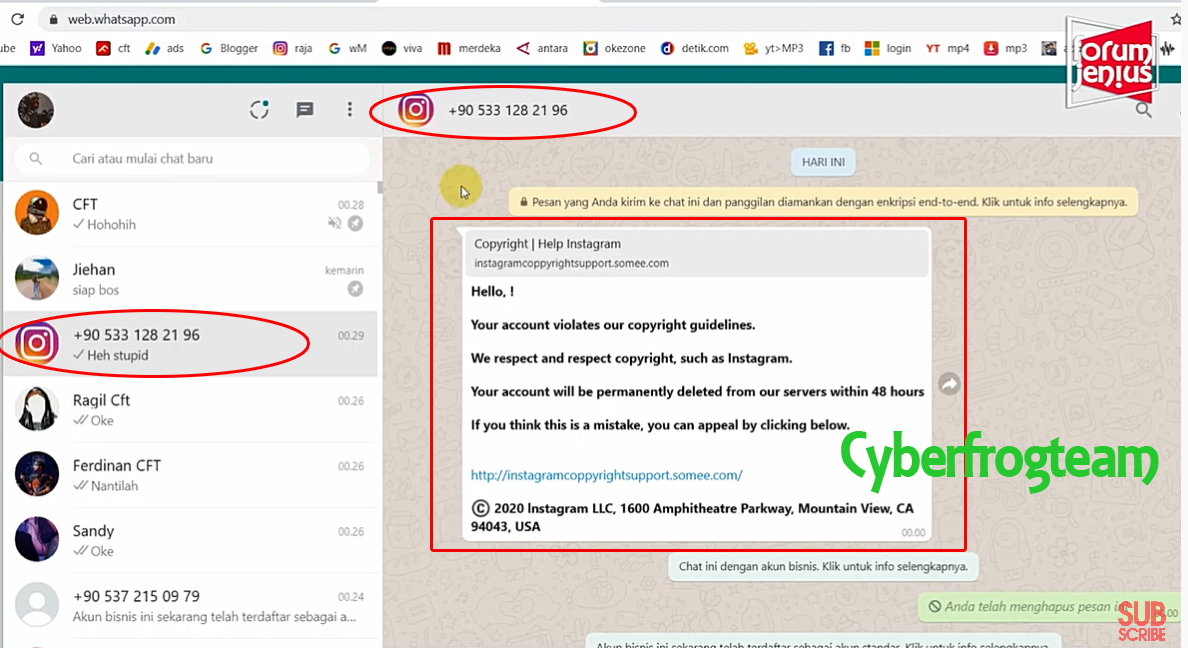Click the Ferdinan CFT avatar
The image size is (1188, 648).
tap(36, 474)
